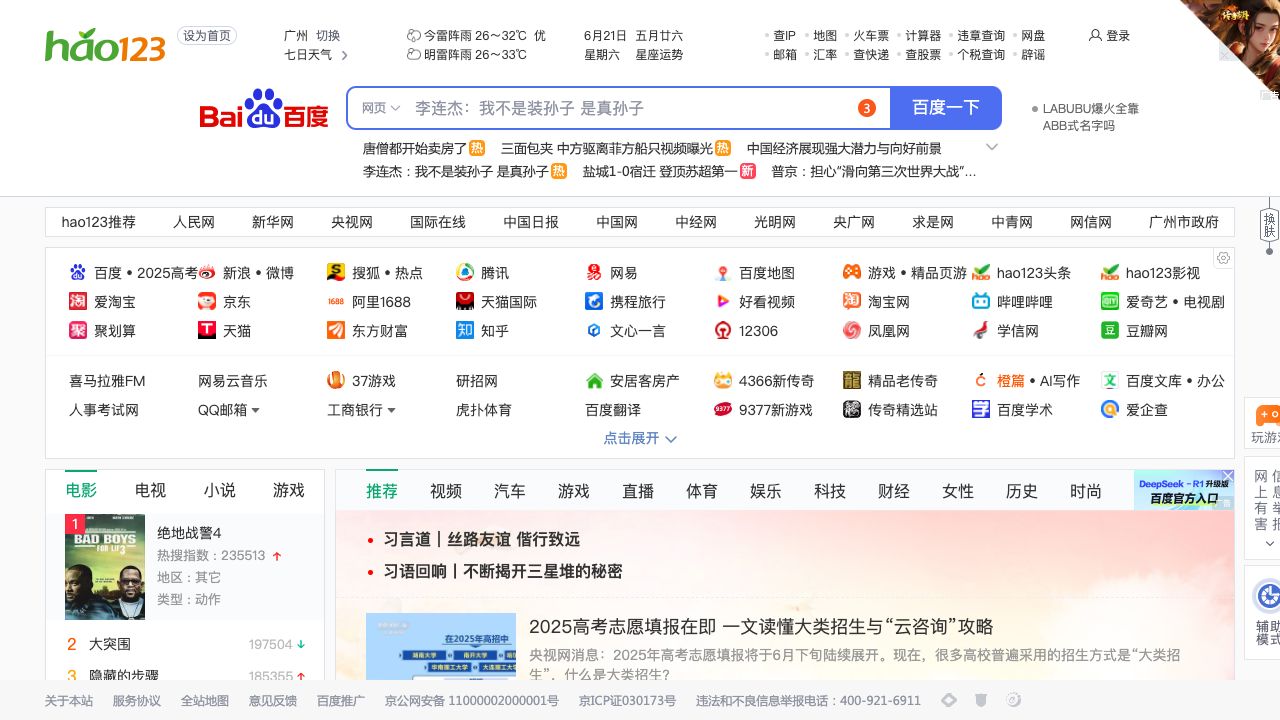Click the Bilibili site icon
1280x720 pixels.
981,301
